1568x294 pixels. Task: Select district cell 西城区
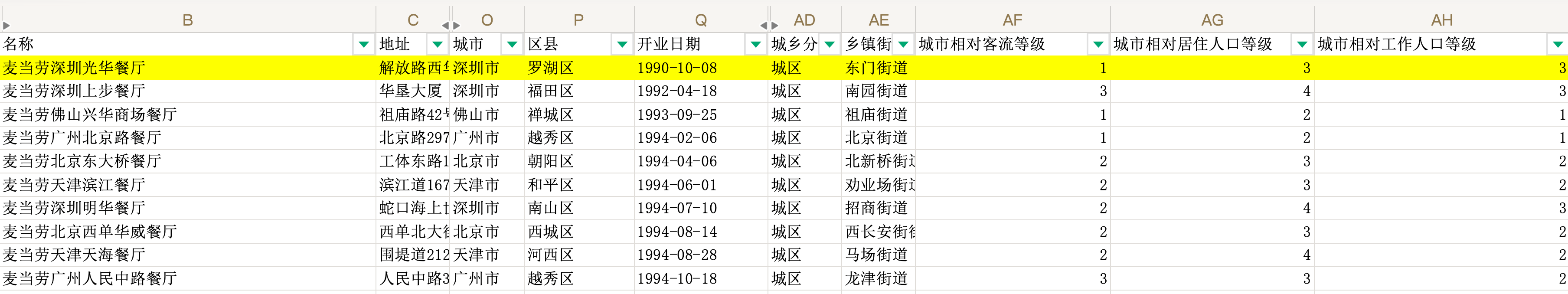579,231
